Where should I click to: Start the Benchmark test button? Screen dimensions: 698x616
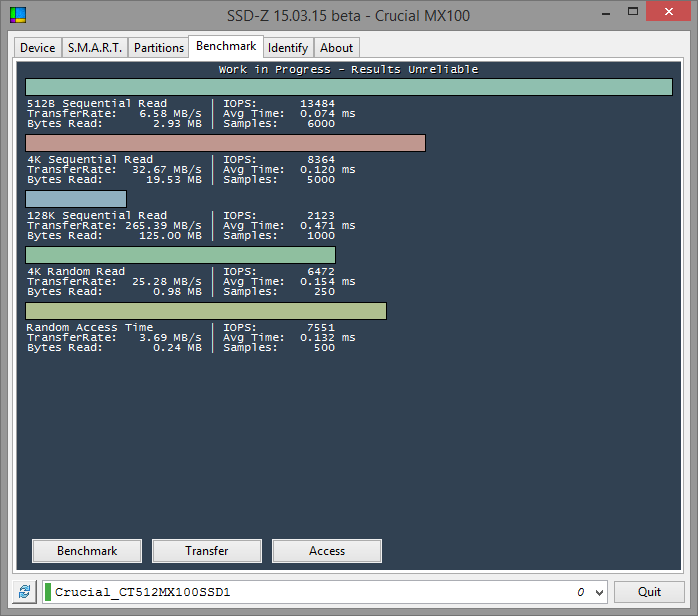(x=87, y=551)
